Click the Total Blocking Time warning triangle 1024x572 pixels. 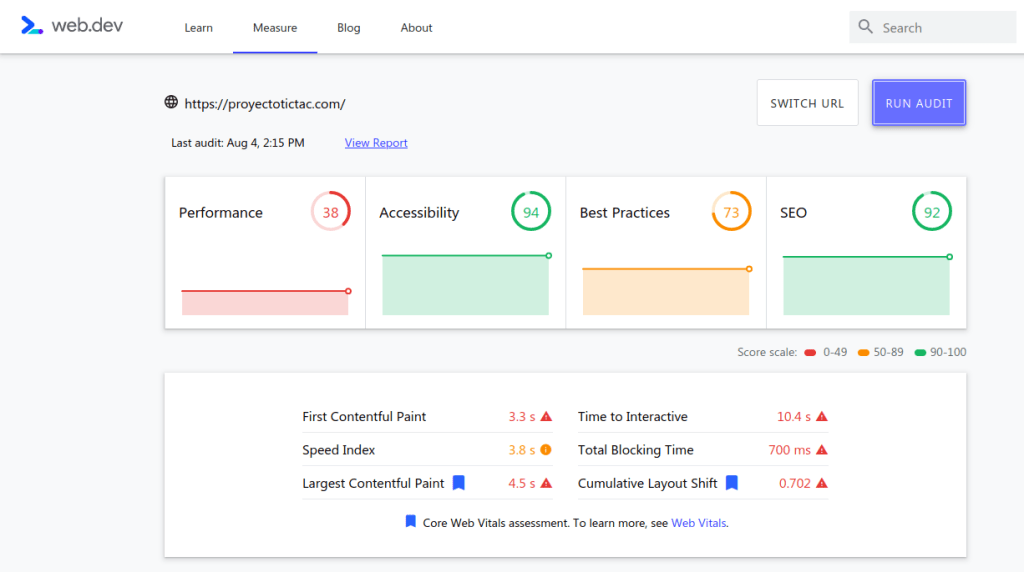click(x=822, y=450)
